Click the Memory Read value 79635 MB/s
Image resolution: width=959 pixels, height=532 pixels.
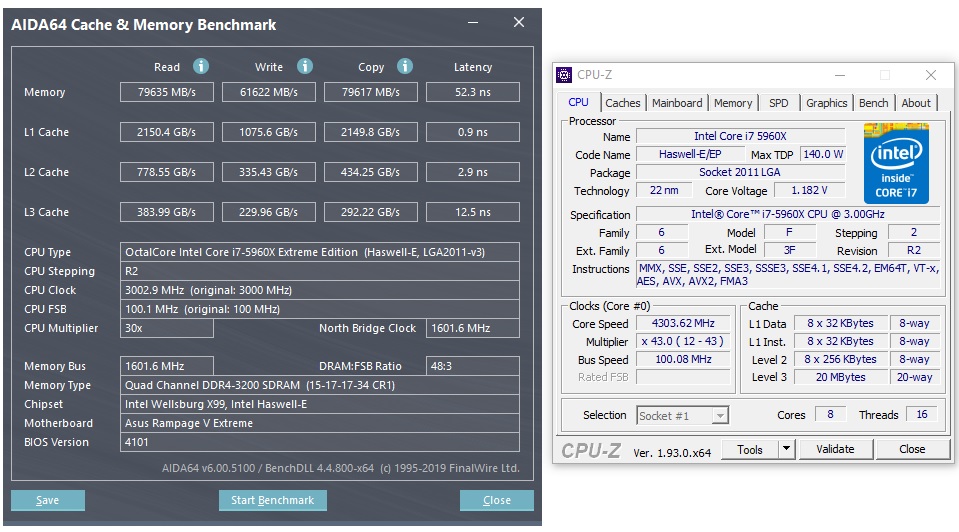[166, 92]
